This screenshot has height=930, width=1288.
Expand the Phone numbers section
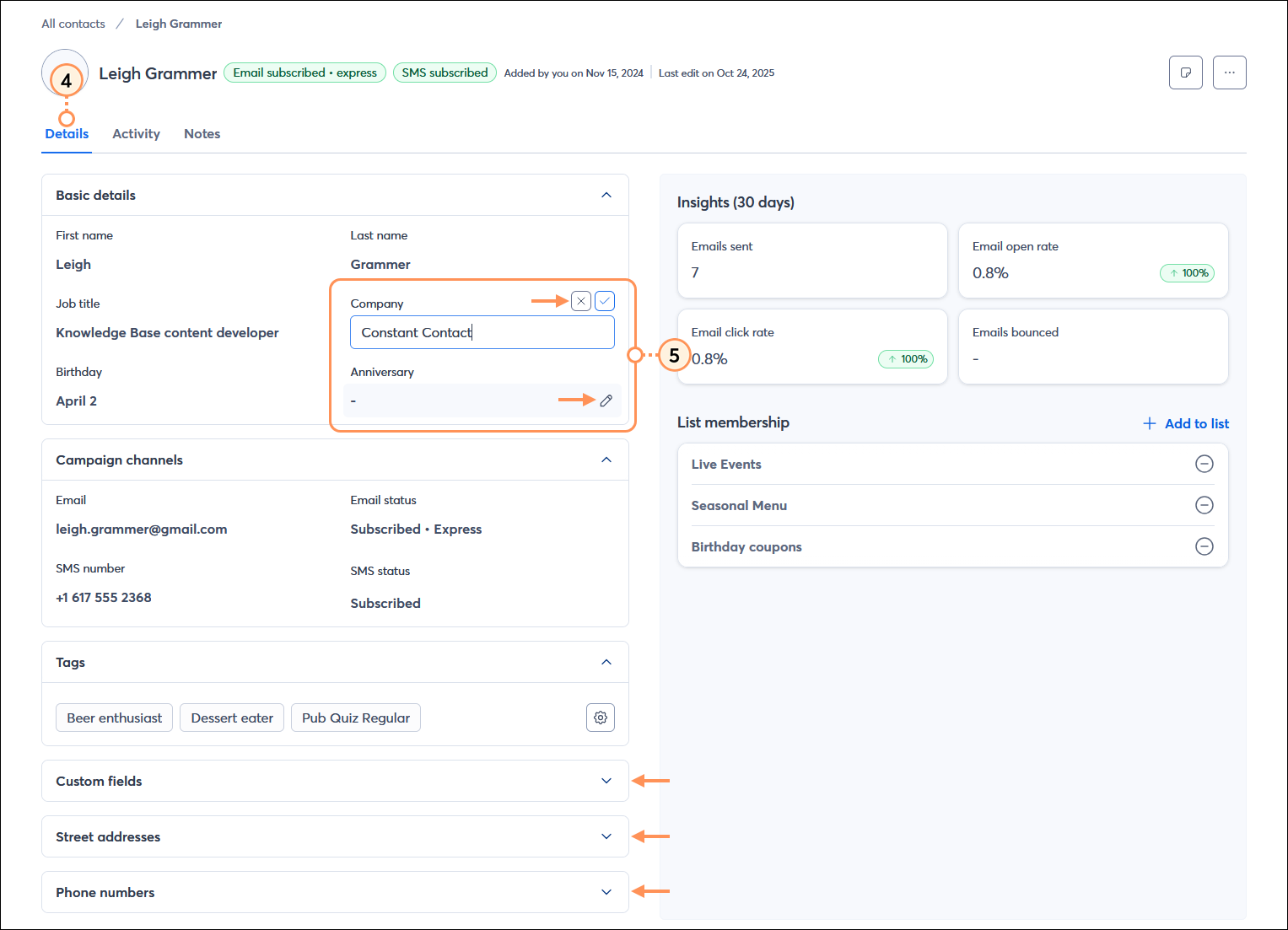pyautogui.click(x=606, y=891)
